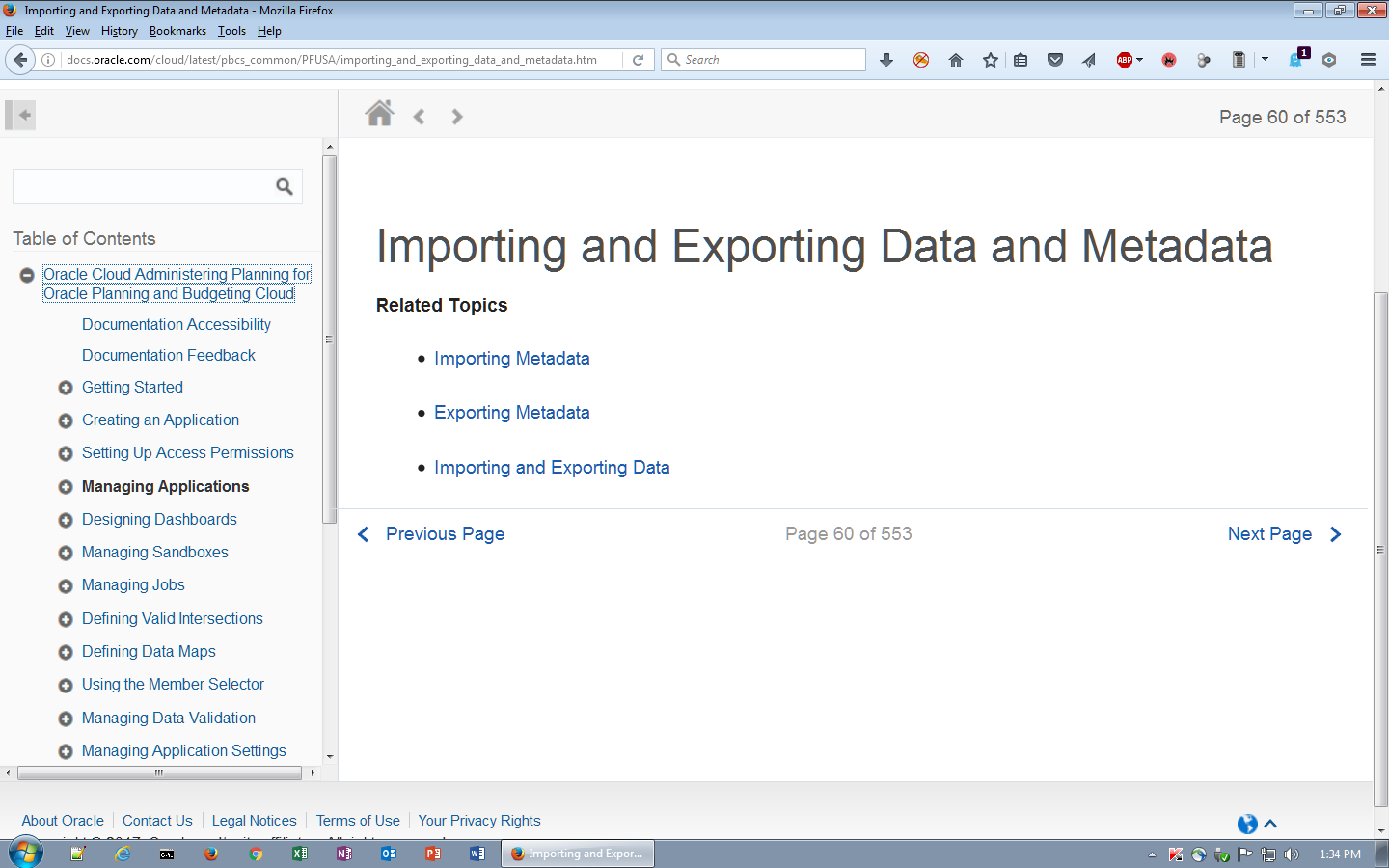Click the site information icon in address bar

pyautogui.click(x=48, y=60)
